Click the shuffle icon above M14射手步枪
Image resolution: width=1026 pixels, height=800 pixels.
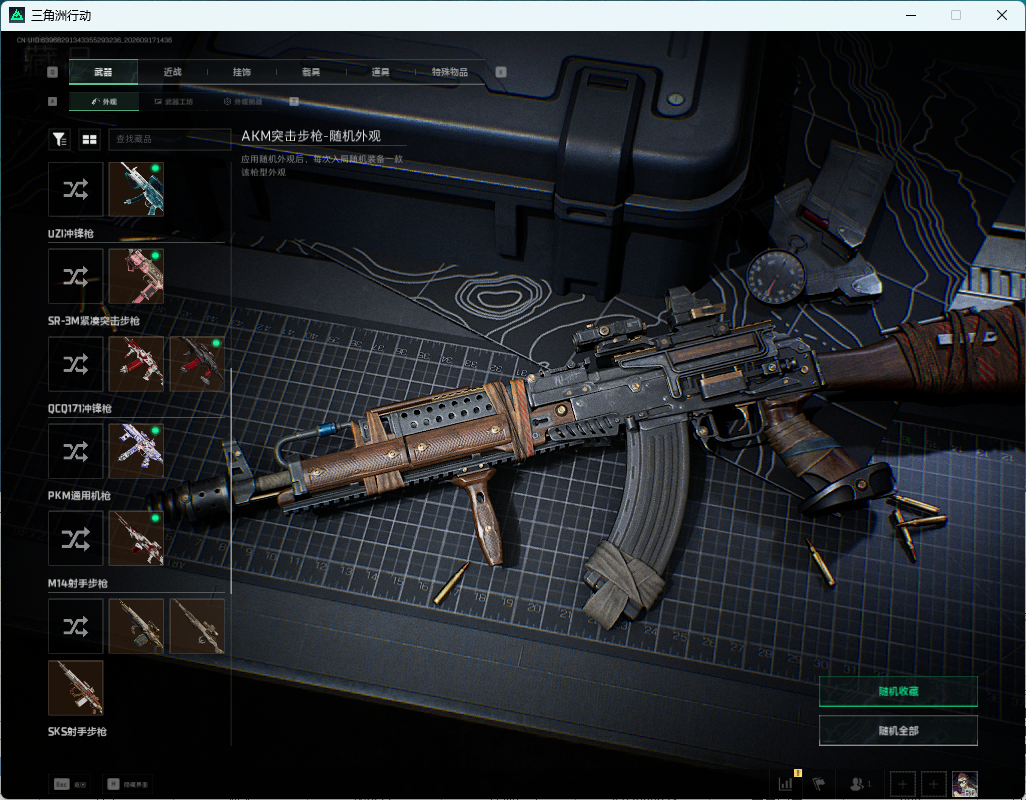[x=75, y=538]
